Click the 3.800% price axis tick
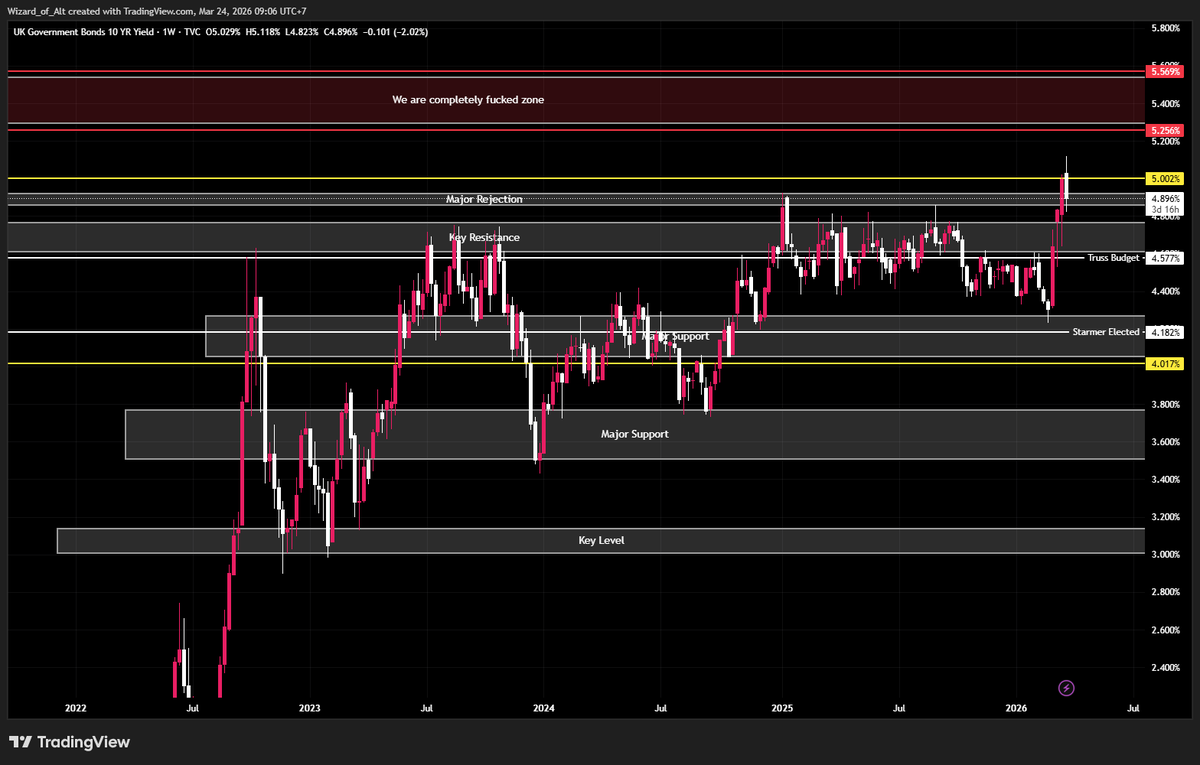This screenshot has width=1200, height=765. coord(1165,405)
